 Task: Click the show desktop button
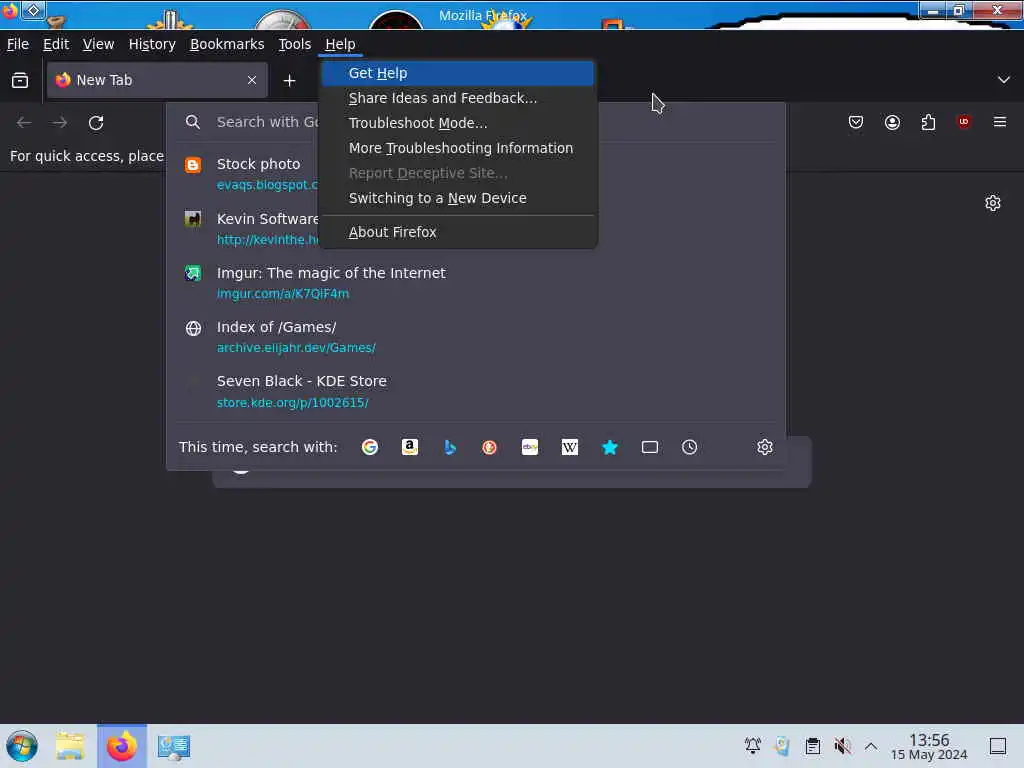point(998,745)
